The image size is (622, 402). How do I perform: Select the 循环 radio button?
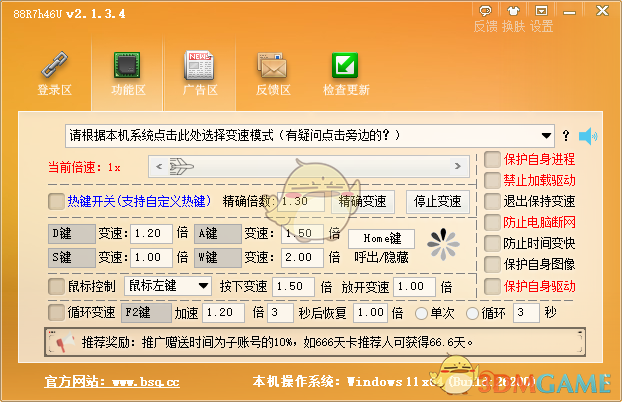click(472, 314)
